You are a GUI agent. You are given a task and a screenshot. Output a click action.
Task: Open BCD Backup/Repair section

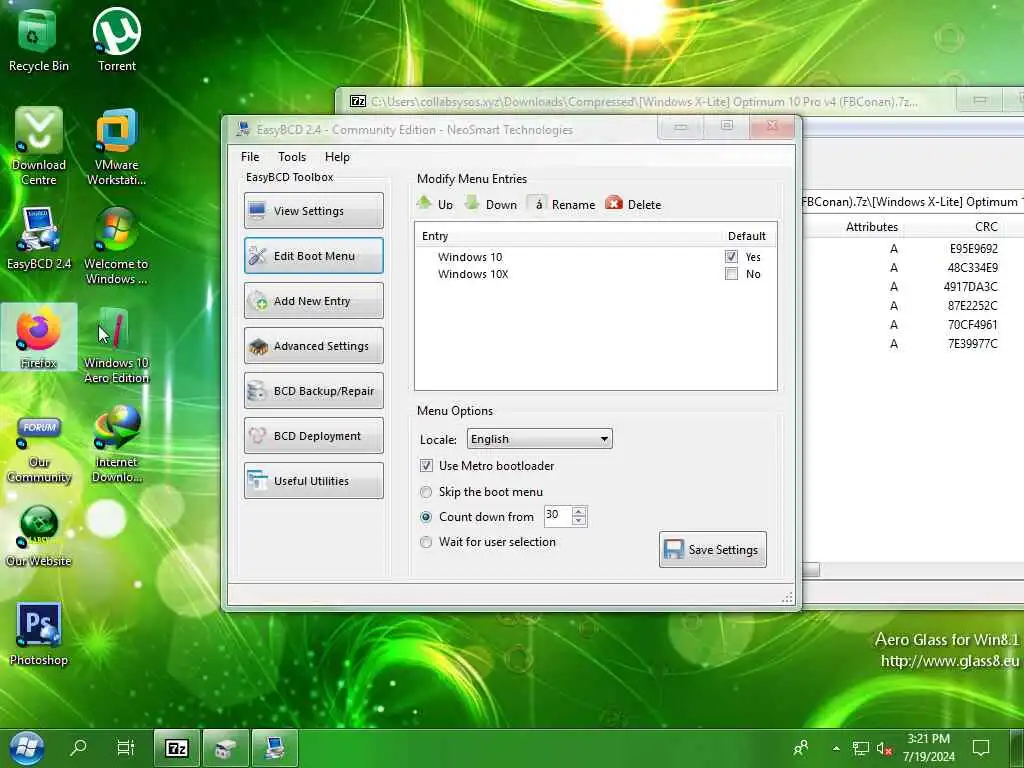pos(313,391)
